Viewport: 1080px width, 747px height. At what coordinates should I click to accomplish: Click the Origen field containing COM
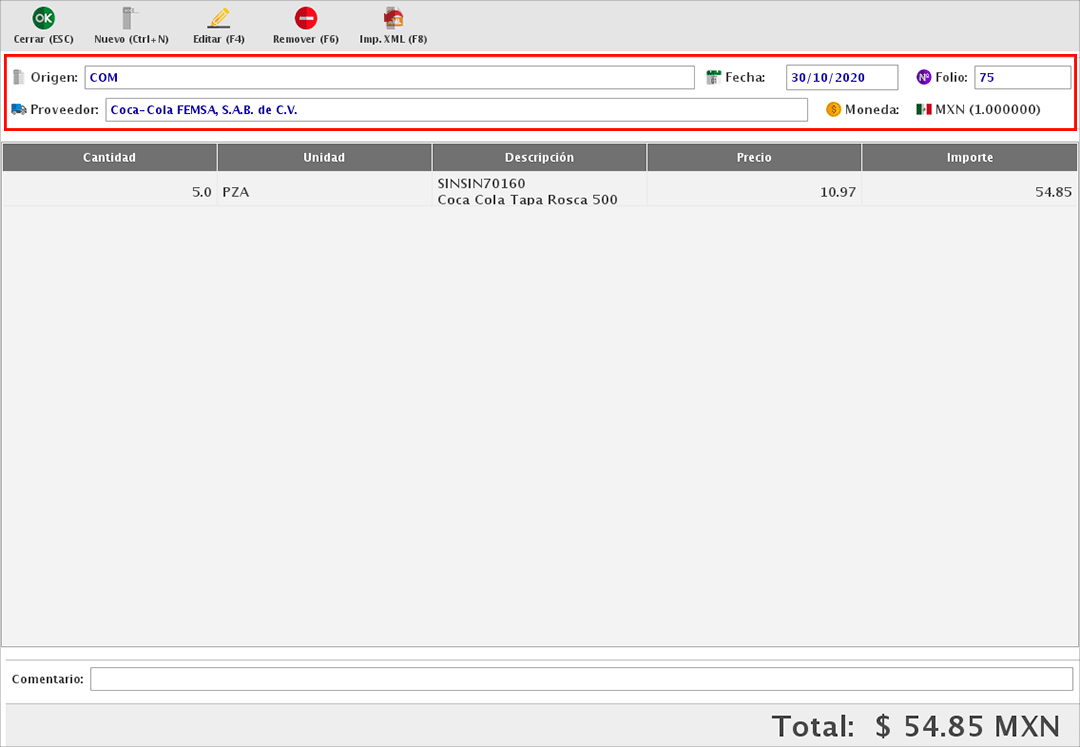(x=389, y=77)
